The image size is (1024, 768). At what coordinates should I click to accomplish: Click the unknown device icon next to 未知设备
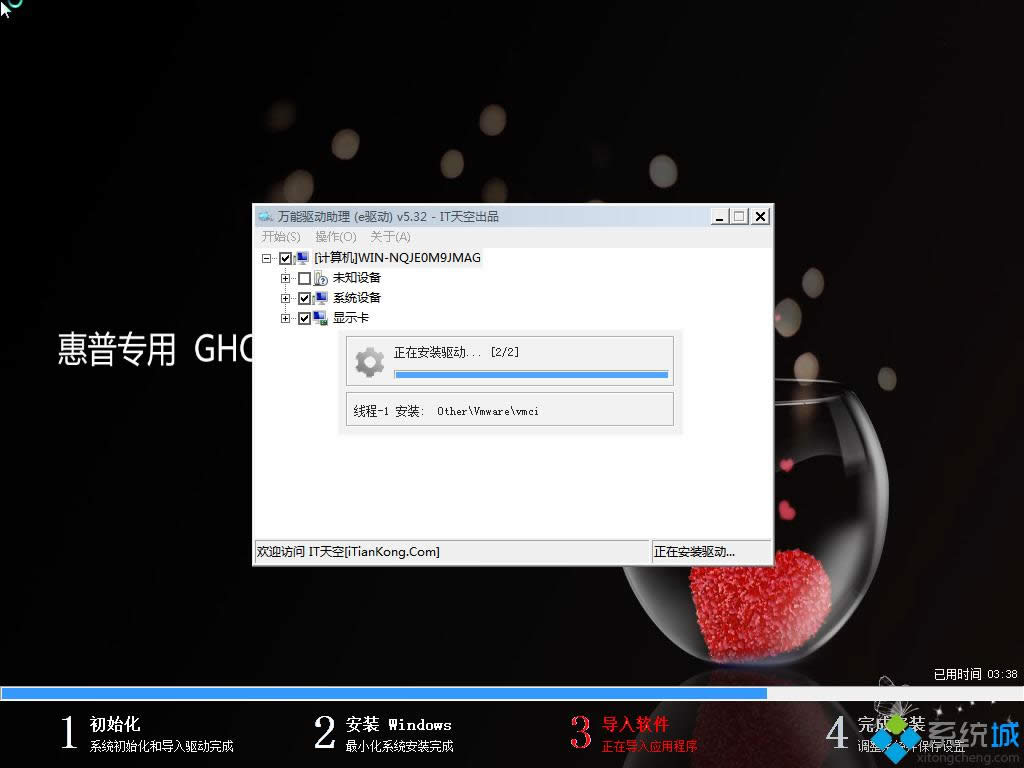pyautogui.click(x=318, y=279)
